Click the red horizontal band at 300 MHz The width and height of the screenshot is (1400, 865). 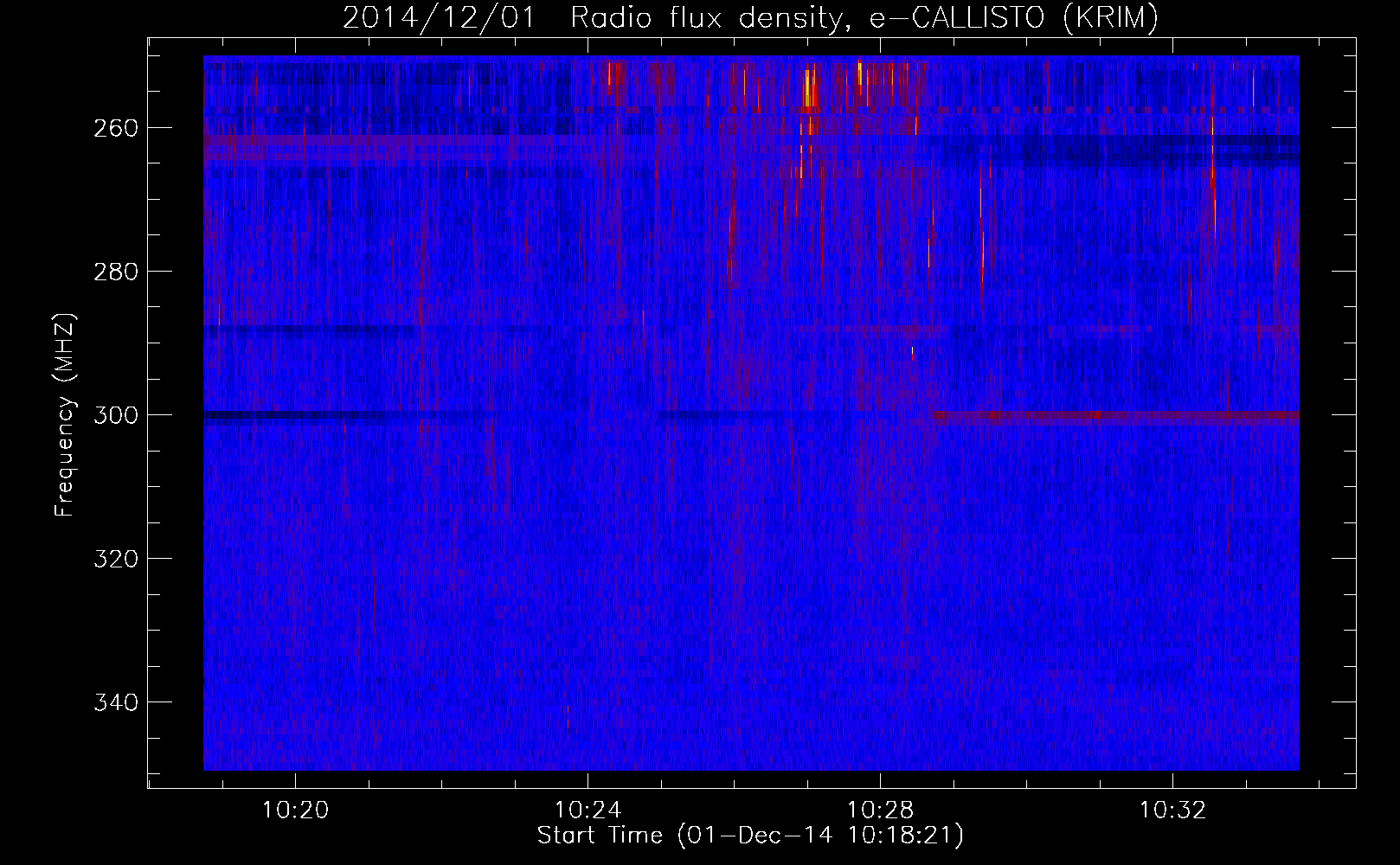tap(1114, 416)
